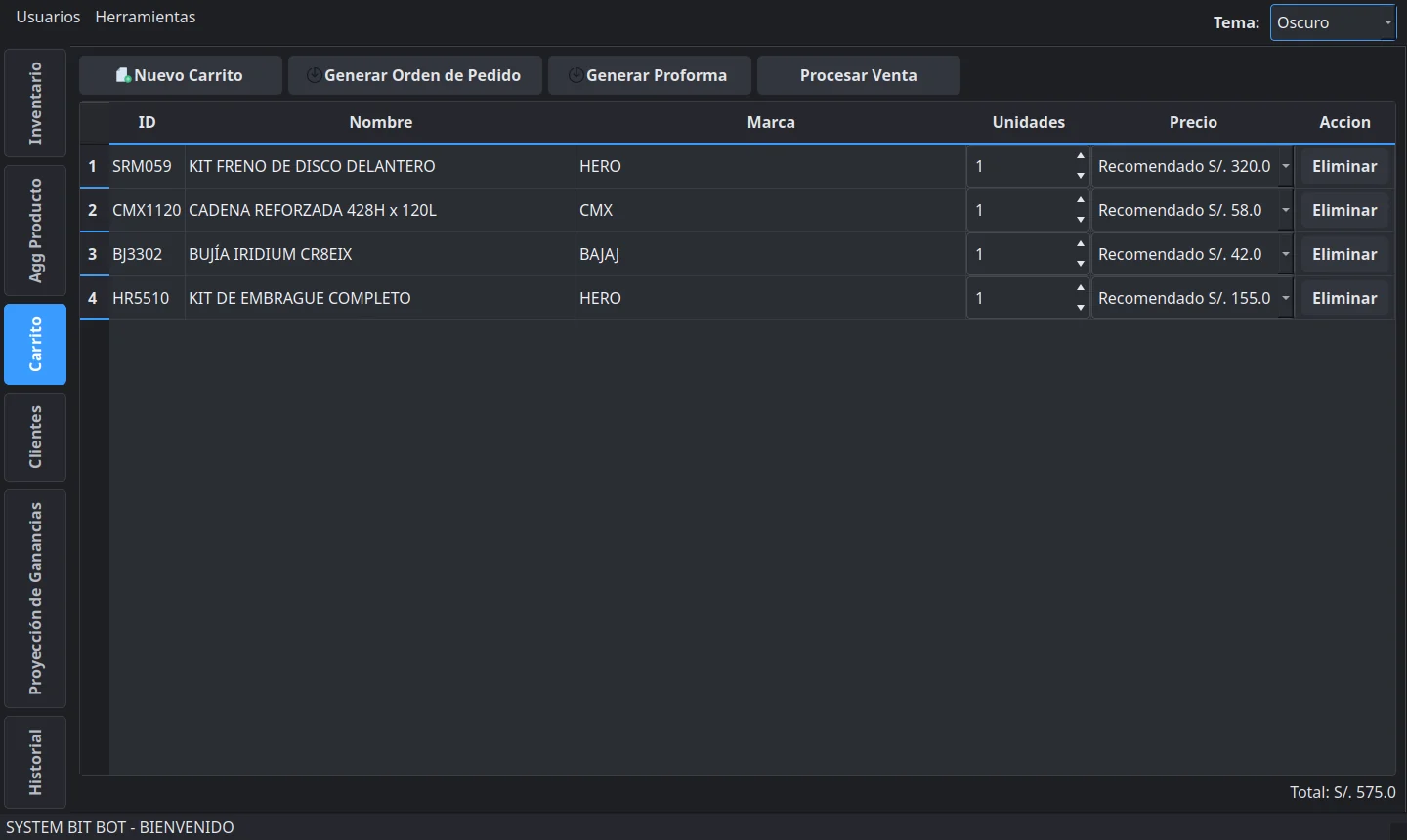Open price dropdown for SRM059 row
The height and width of the screenshot is (840, 1407).
(1285, 166)
